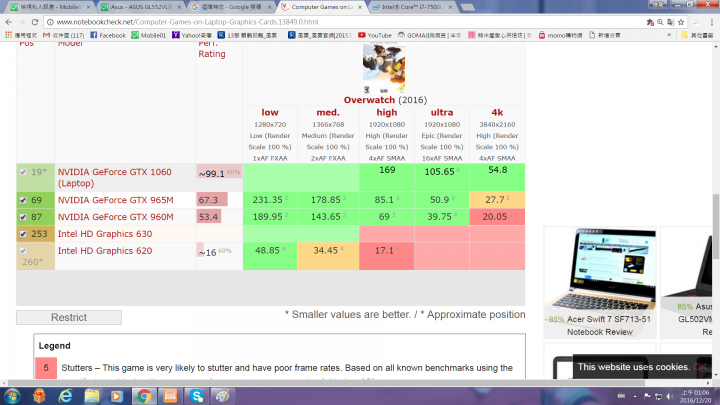Click the low settings column header
The height and width of the screenshot is (405, 720).
(x=270, y=112)
